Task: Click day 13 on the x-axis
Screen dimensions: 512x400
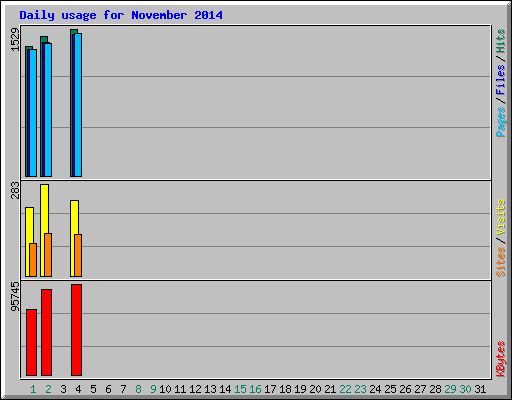Action: point(210,389)
